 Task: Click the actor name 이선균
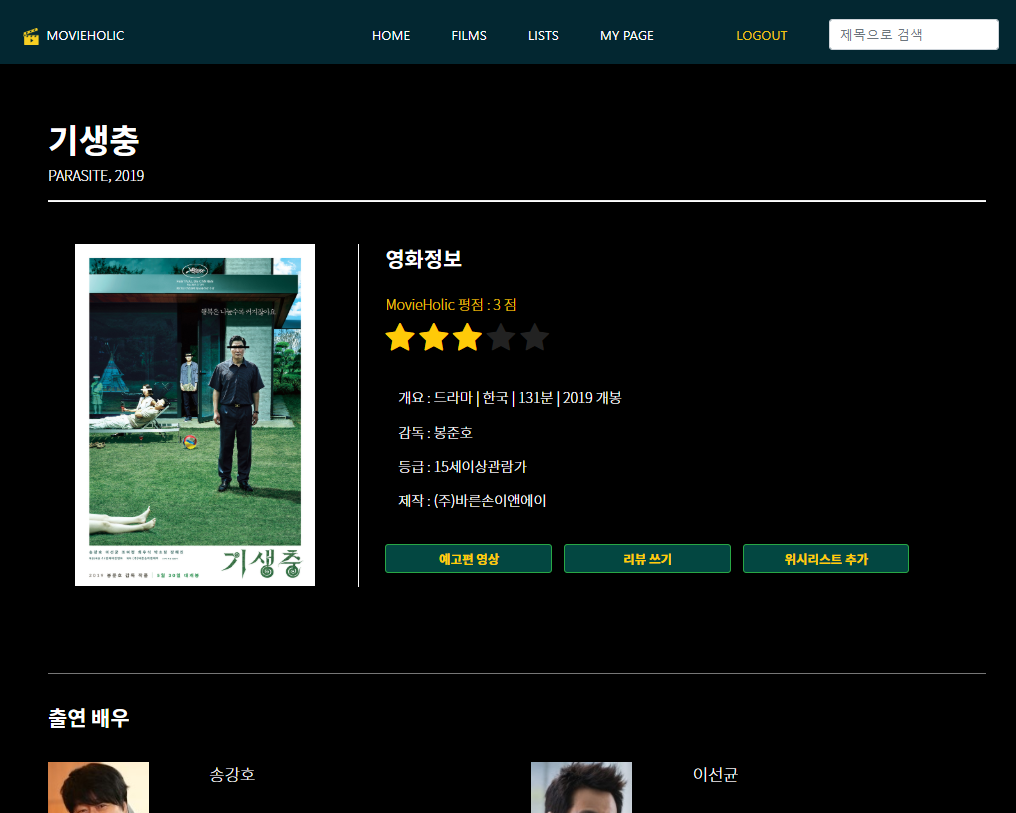715,774
